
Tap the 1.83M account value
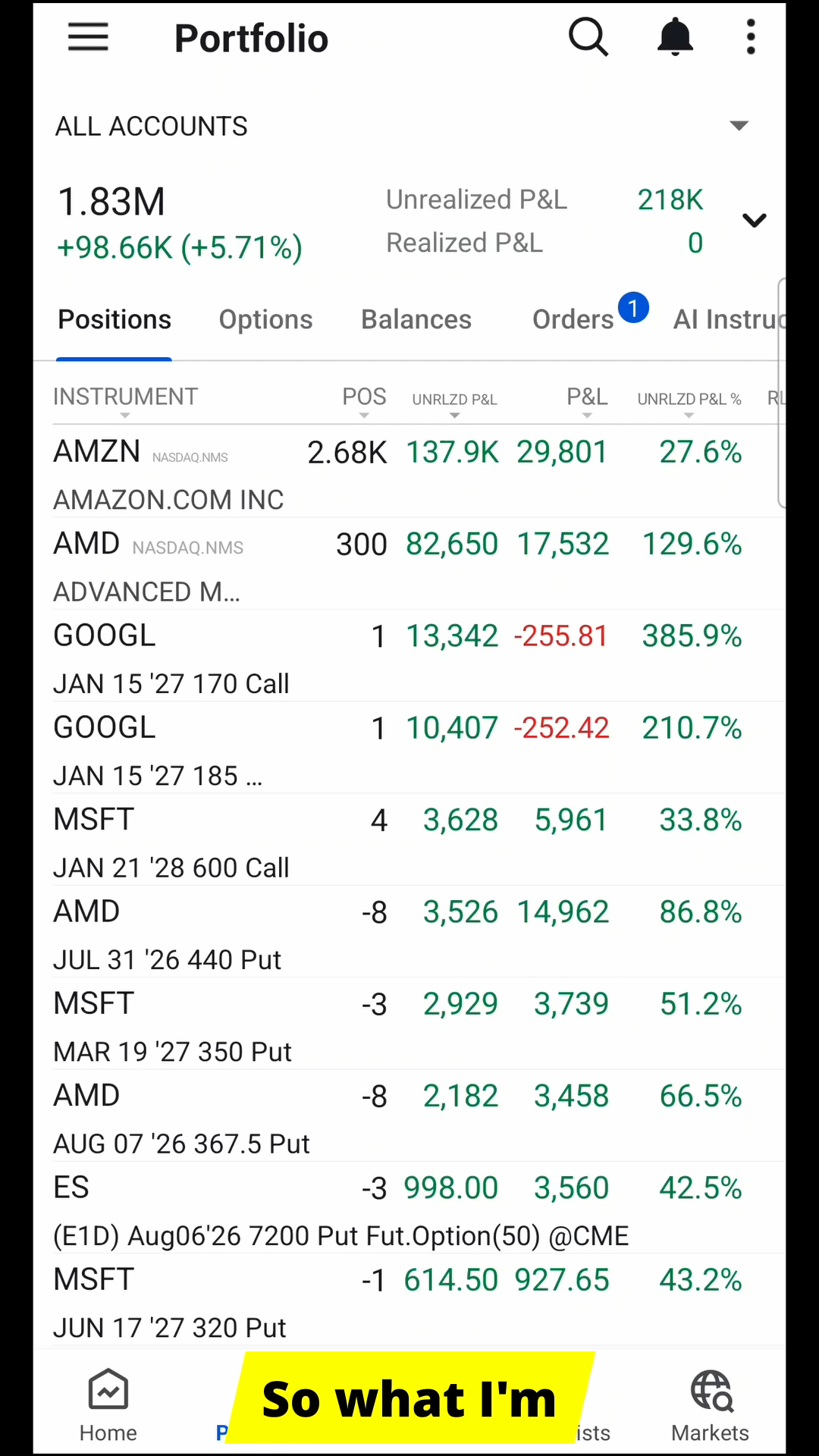(111, 202)
